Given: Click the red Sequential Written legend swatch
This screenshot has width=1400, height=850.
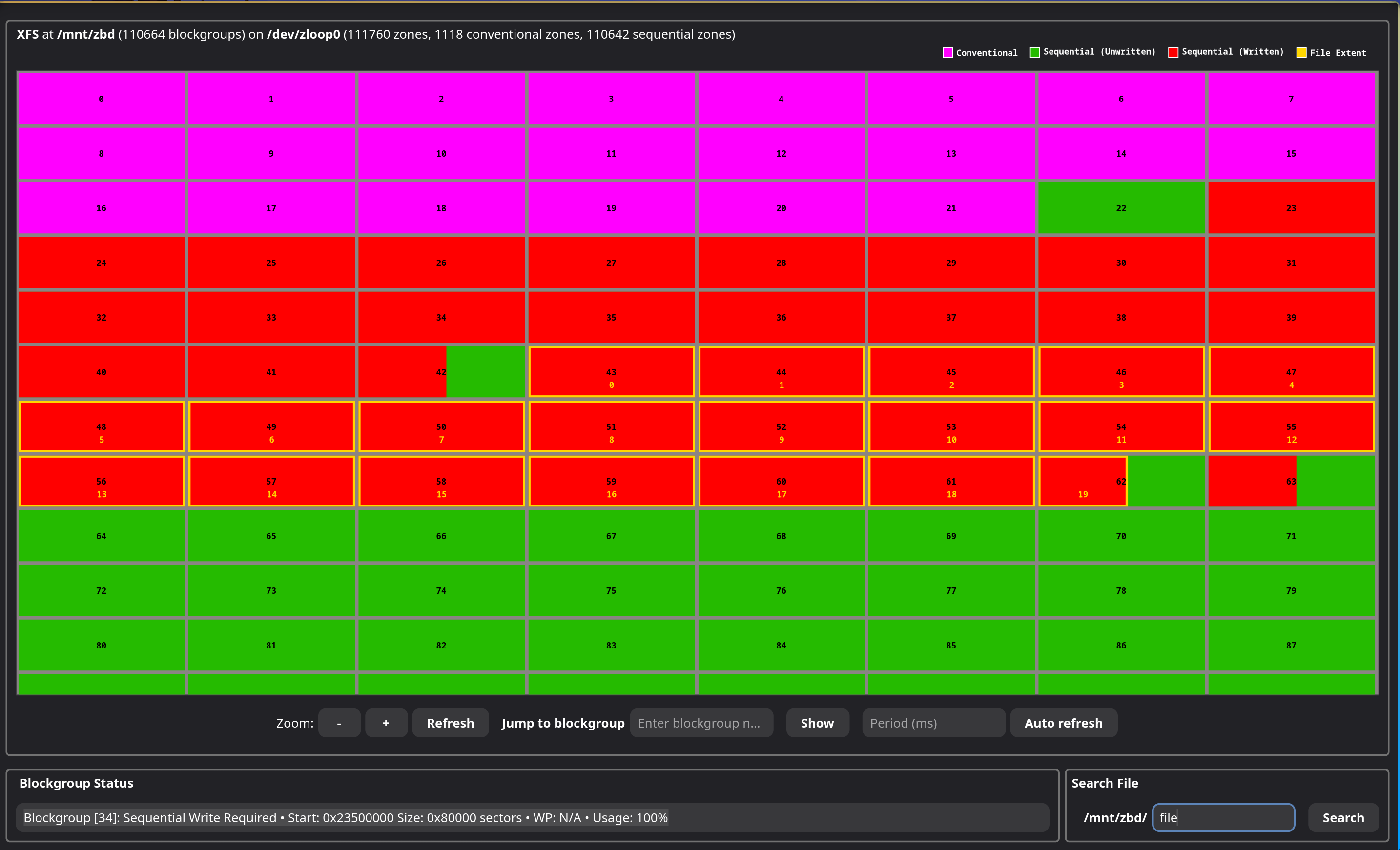Looking at the screenshot, I should pyautogui.click(x=1173, y=52).
